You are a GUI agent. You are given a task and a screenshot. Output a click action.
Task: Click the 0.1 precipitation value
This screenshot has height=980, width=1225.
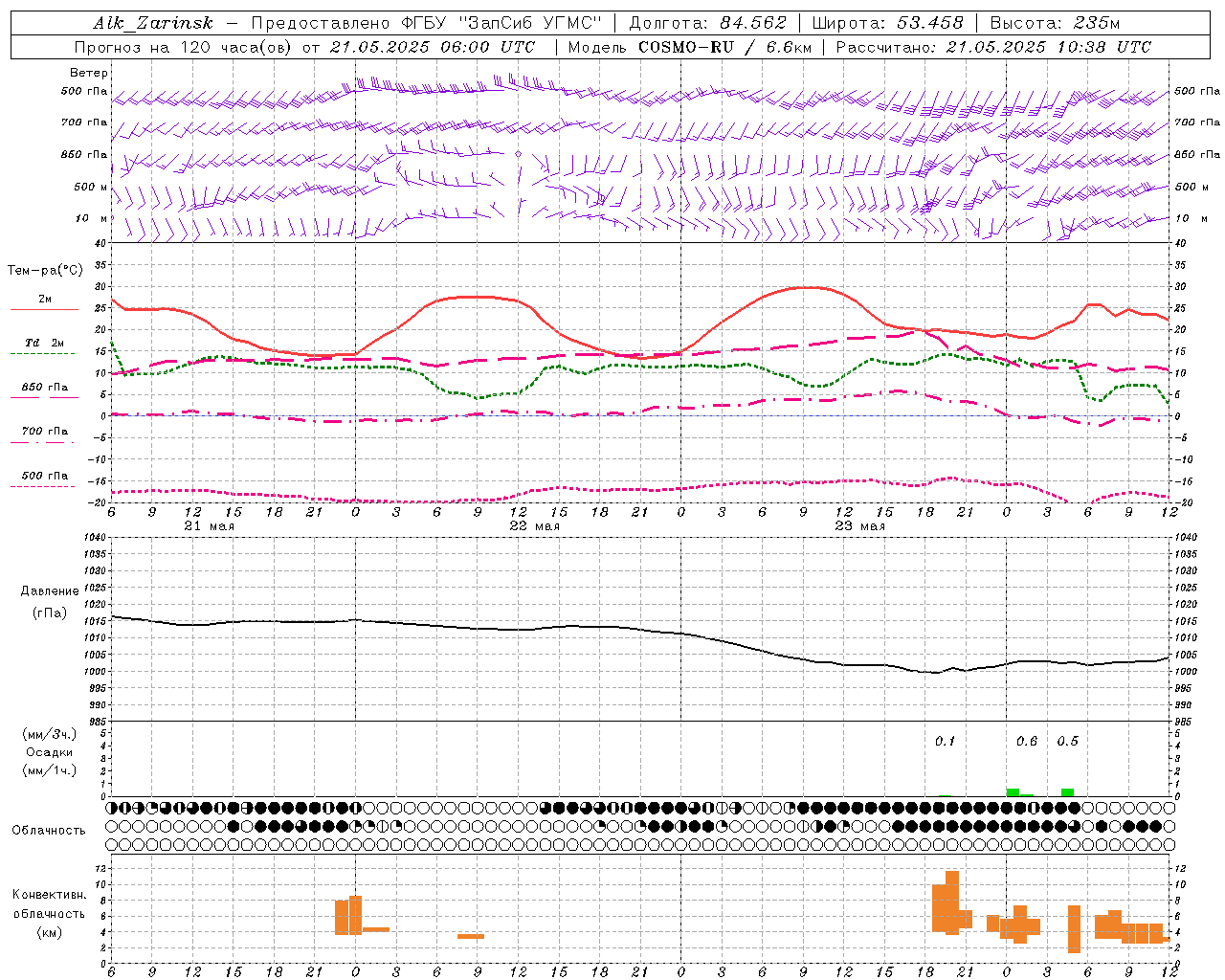(945, 741)
